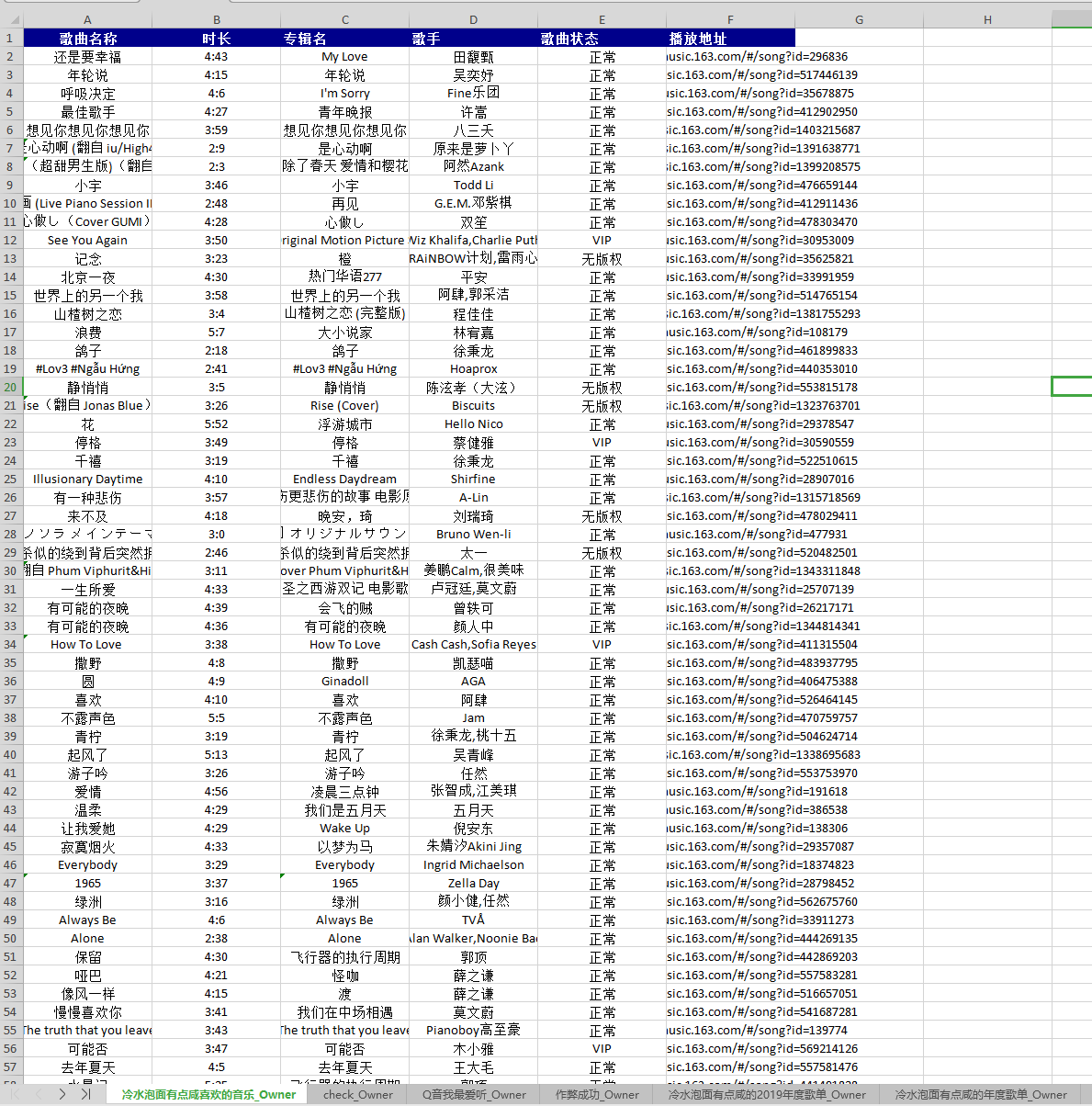The height and width of the screenshot is (1106, 1092).
Task: Select VIP status in See You Again row
Action: [x=602, y=240]
